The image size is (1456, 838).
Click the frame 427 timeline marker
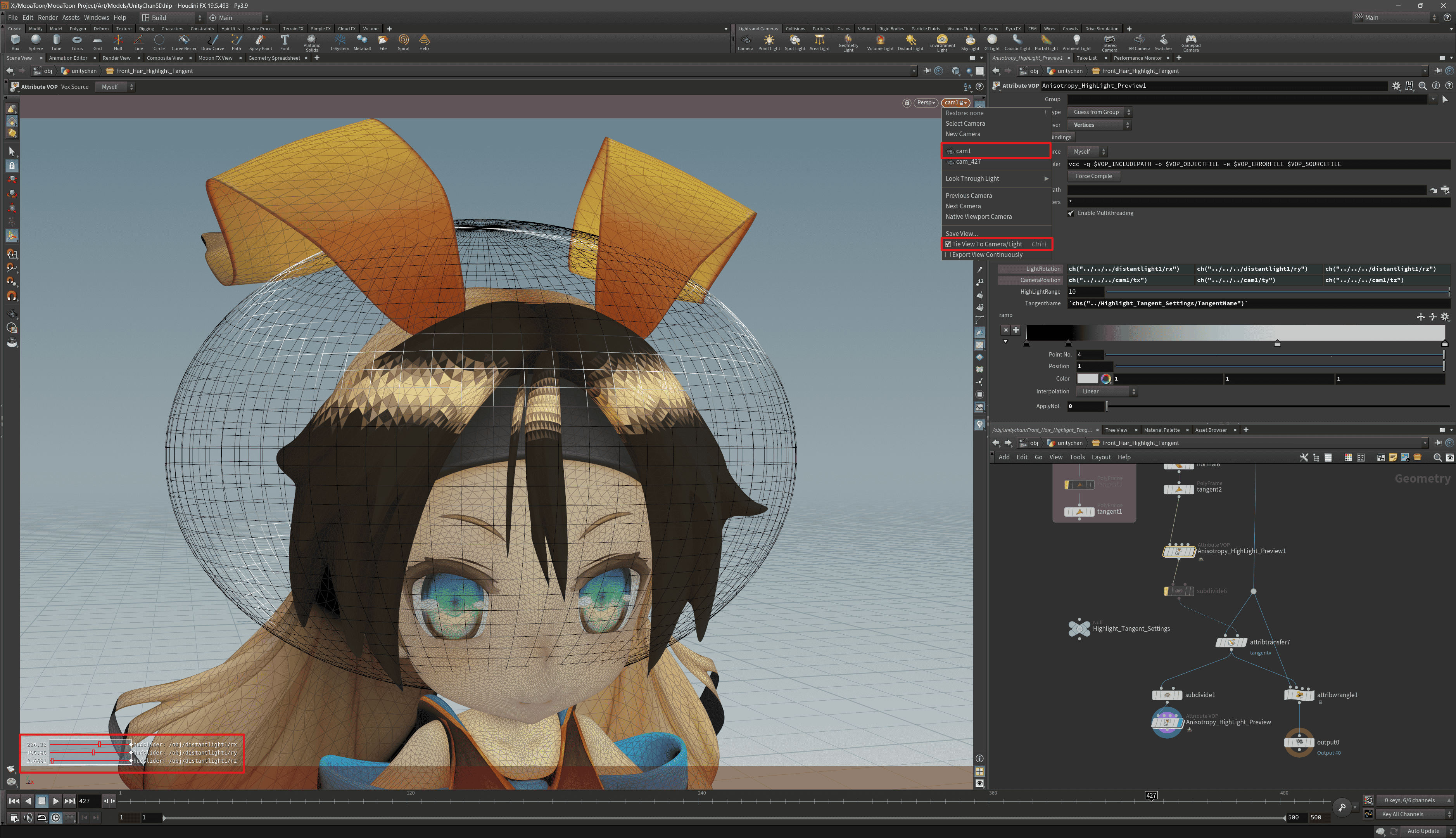click(1151, 795)
